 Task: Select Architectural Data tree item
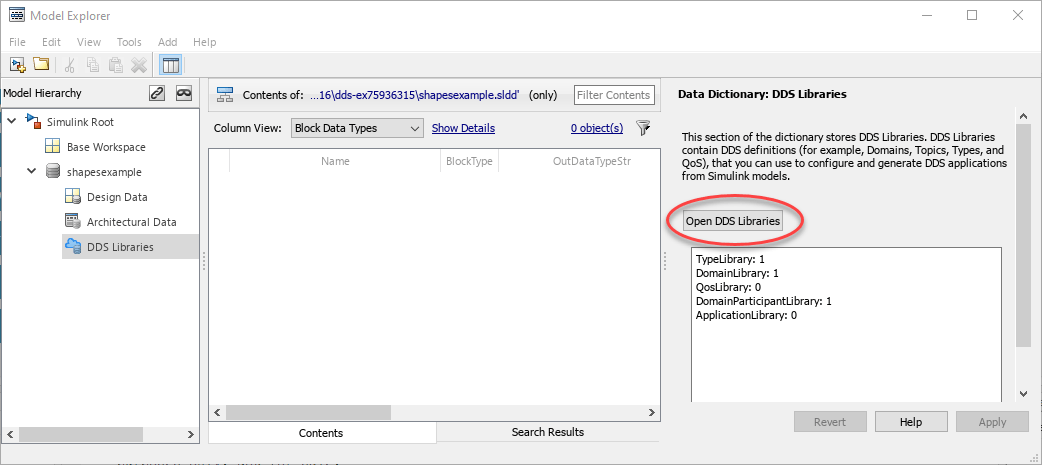132,221
